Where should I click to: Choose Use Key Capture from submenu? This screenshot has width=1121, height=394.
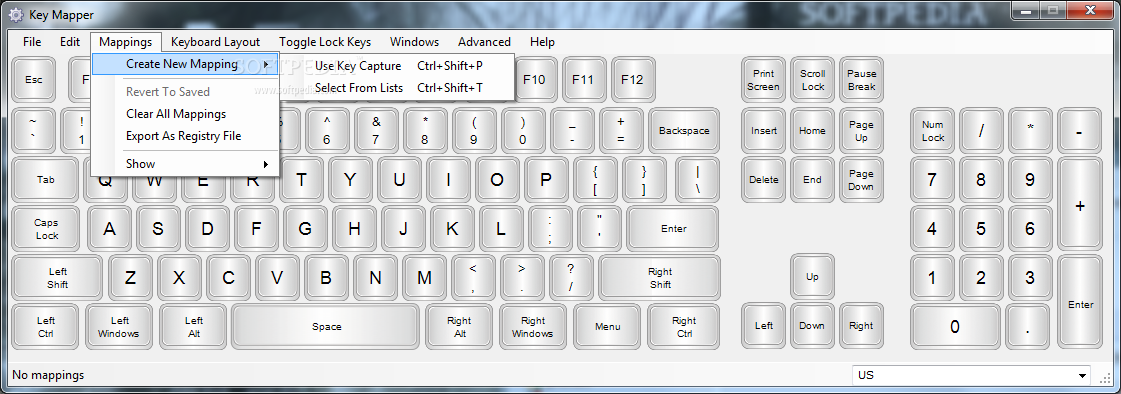pyautogui.click(x=397, y=66)
